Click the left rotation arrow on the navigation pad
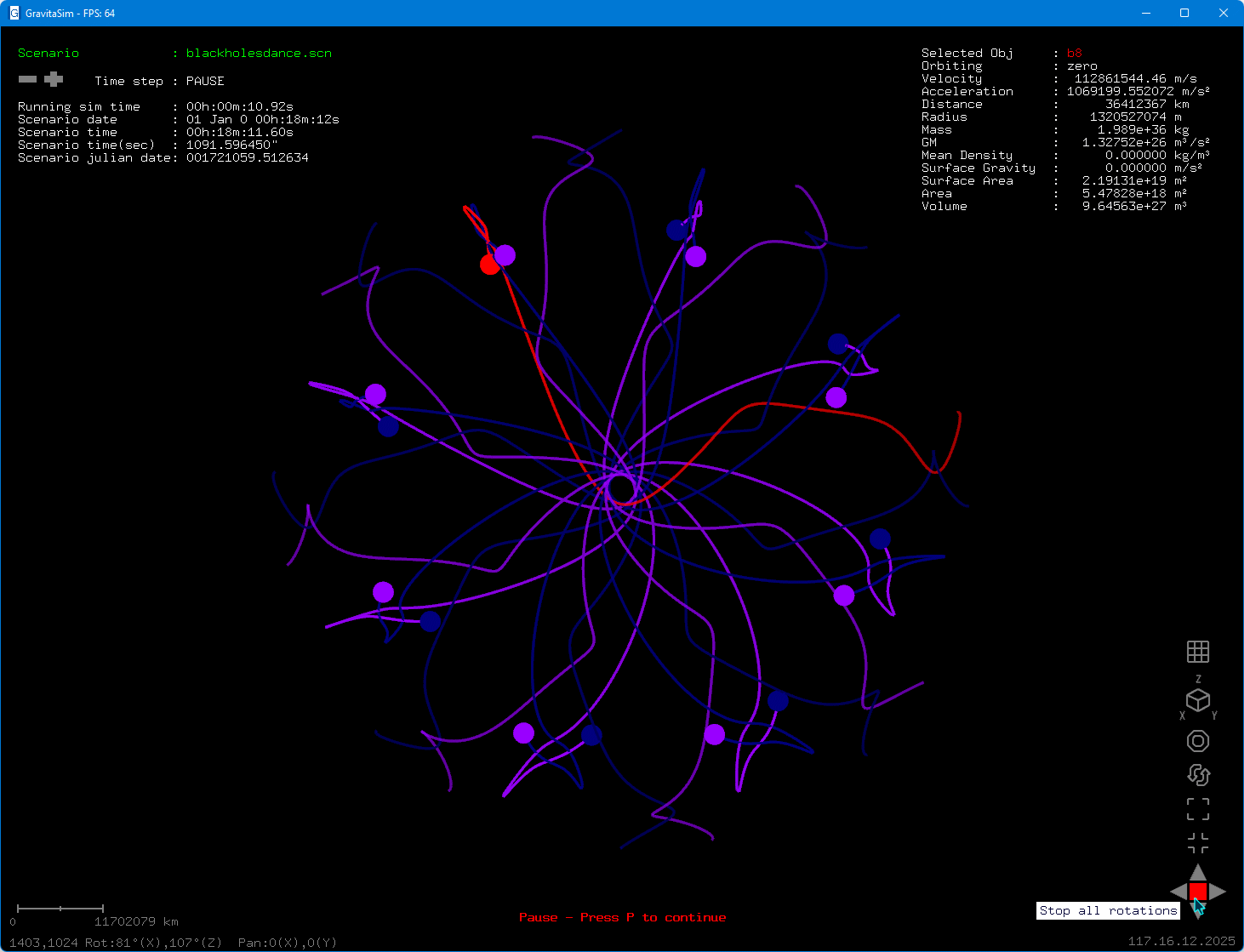Viewport: 1244px width, 952px height. [1178, 892]
